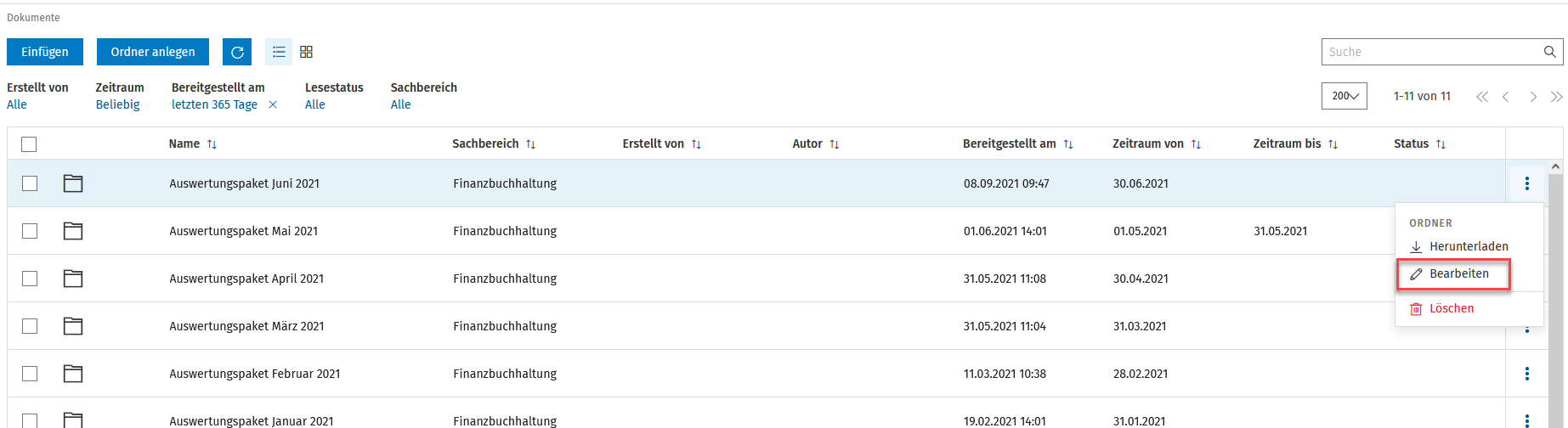This screenshot has height=428, width=1568.
Task: Remove the 'letzten 365 Tage' filter
Action: pos(273,104)
